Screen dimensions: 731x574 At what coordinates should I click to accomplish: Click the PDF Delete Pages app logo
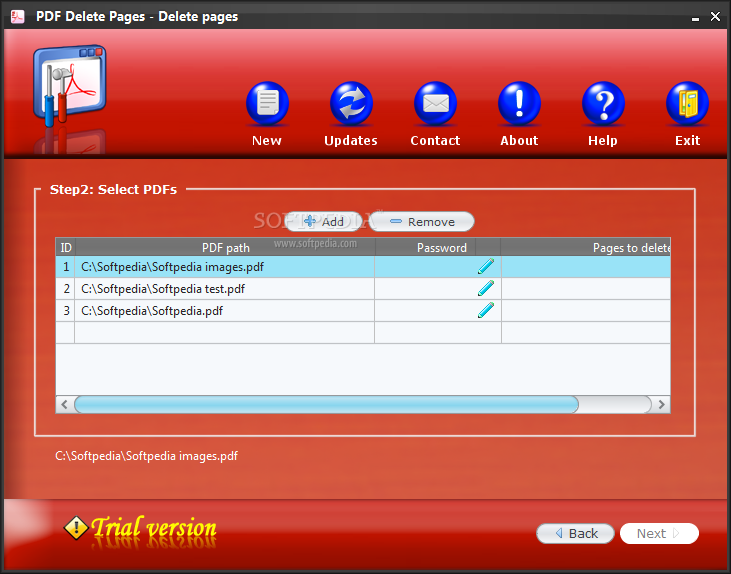(69, 86)
